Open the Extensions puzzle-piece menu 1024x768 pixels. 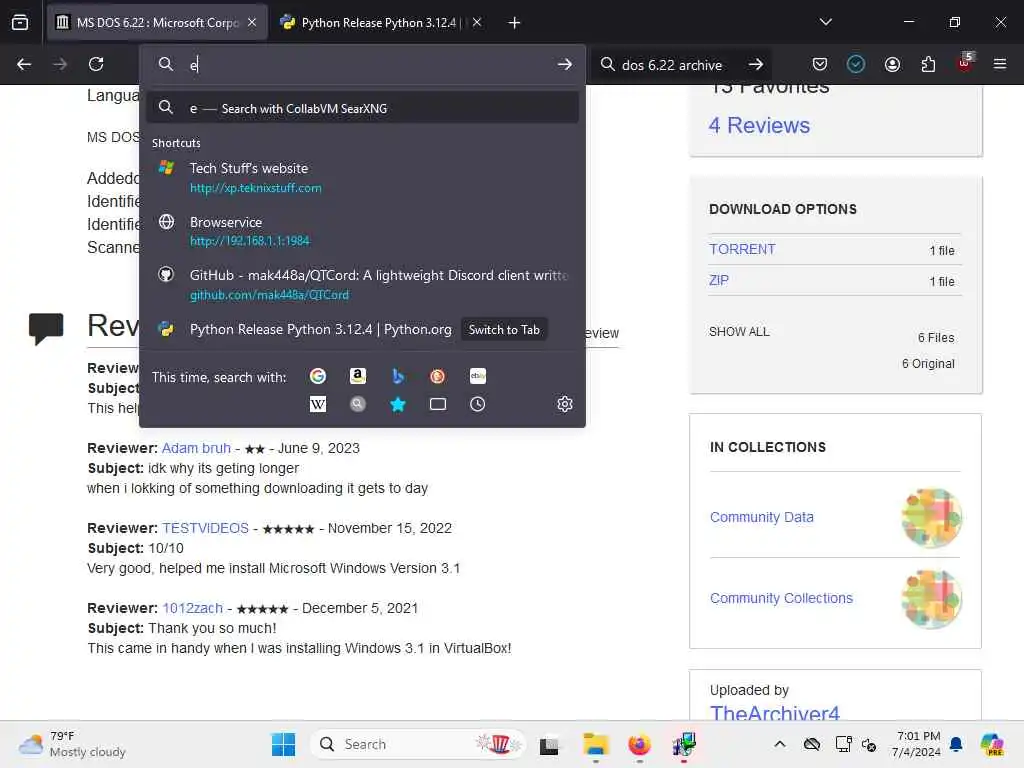(928, 64)
